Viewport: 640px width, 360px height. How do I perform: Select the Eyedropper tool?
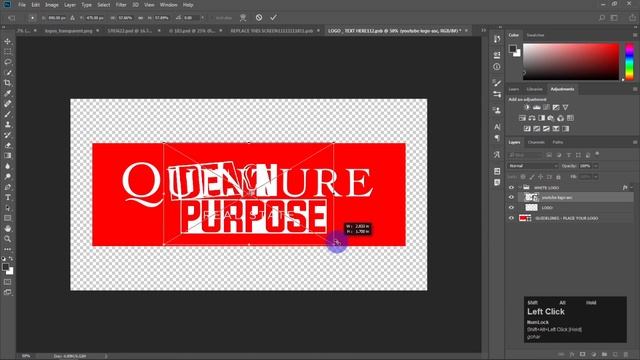coord(7,93)
